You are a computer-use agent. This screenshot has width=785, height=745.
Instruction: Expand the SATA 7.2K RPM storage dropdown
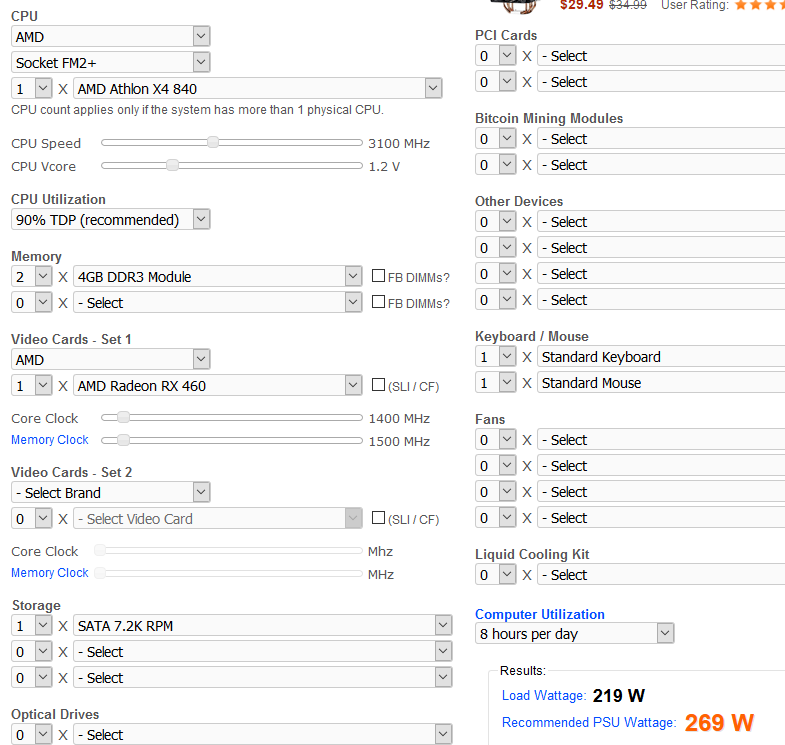pos(263,626)
